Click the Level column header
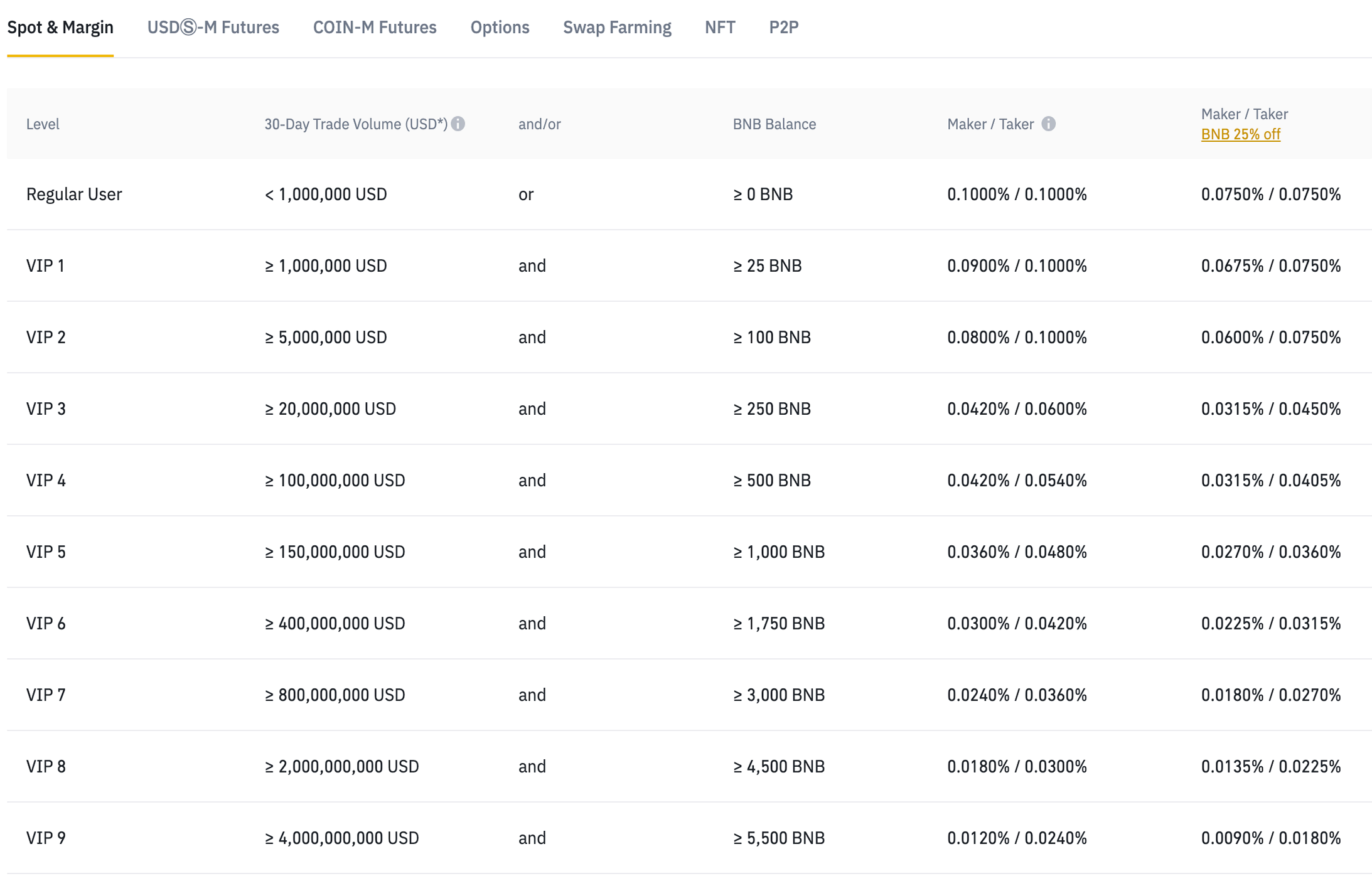1372x876 pixels. (x=43, y=124)
